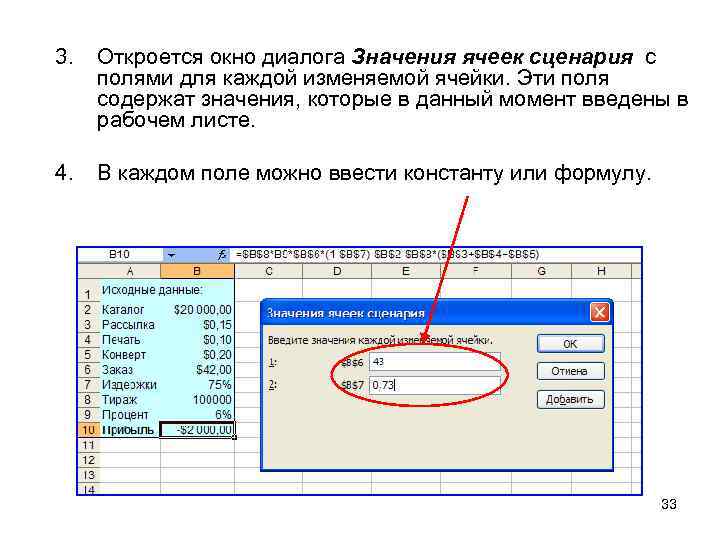Click the fx insert function icon
This screenshot has width=720, height=540.
point(222,254)
